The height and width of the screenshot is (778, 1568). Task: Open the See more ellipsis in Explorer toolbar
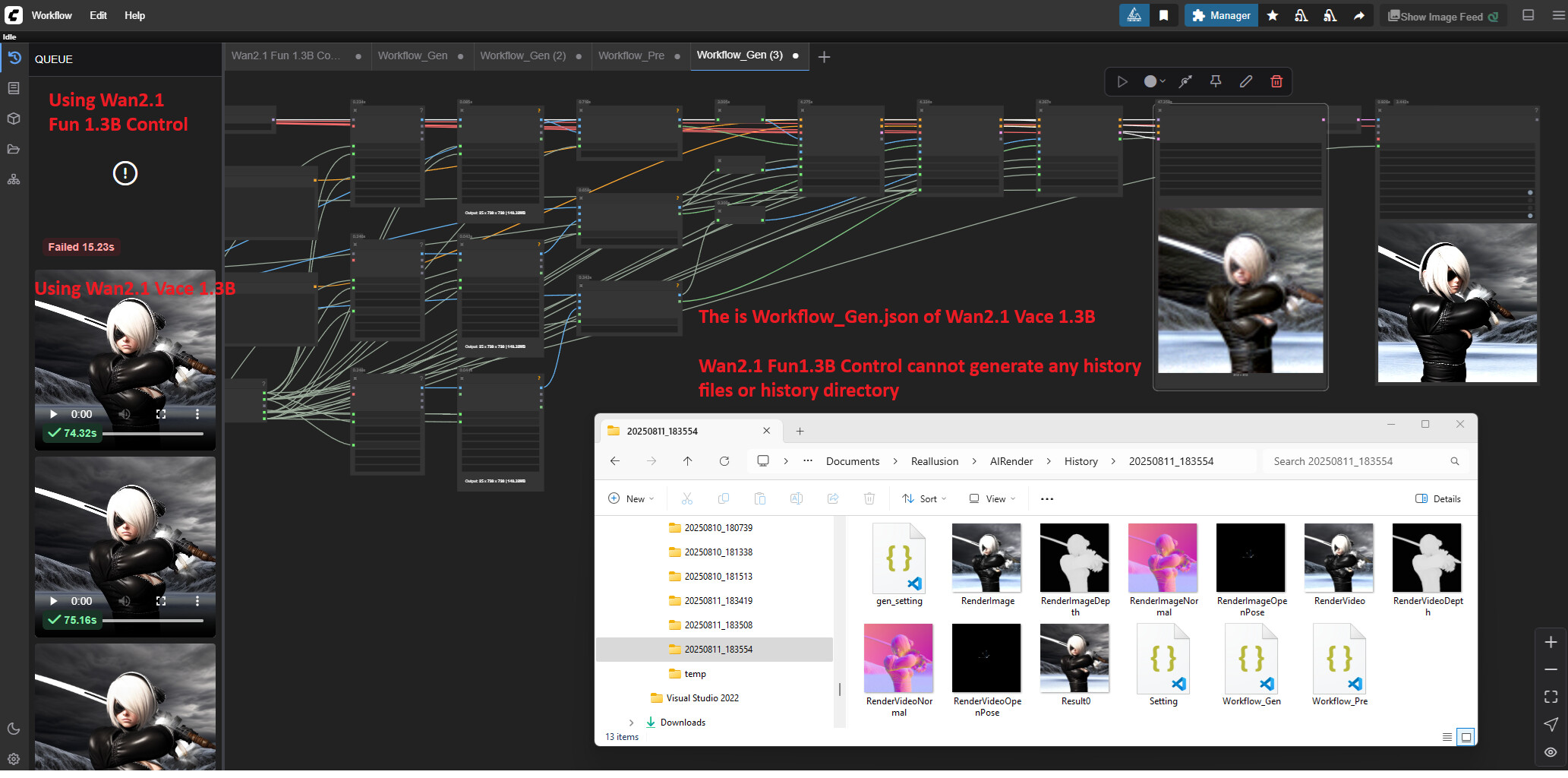click(x=1047, y=499)
